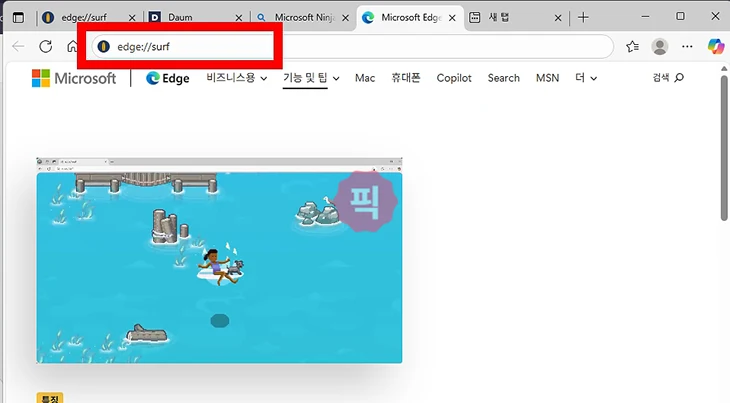Close the Microsoft Edge tab

pos(452,18)
